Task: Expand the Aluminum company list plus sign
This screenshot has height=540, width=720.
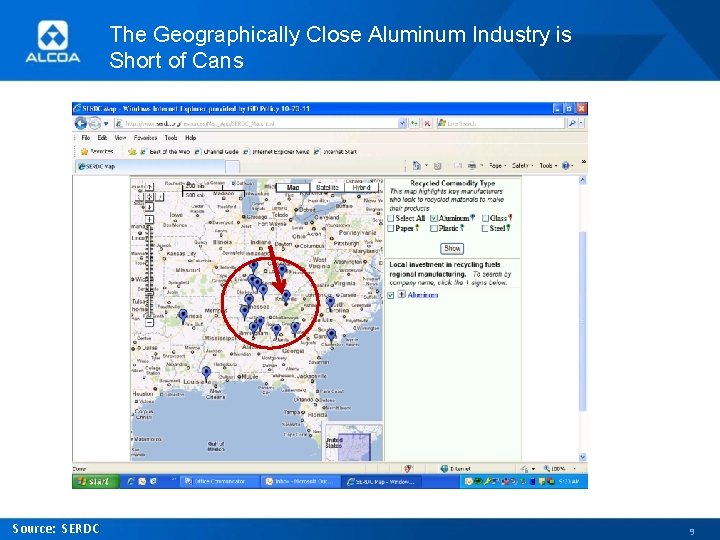Action: [x=401, y=294]
